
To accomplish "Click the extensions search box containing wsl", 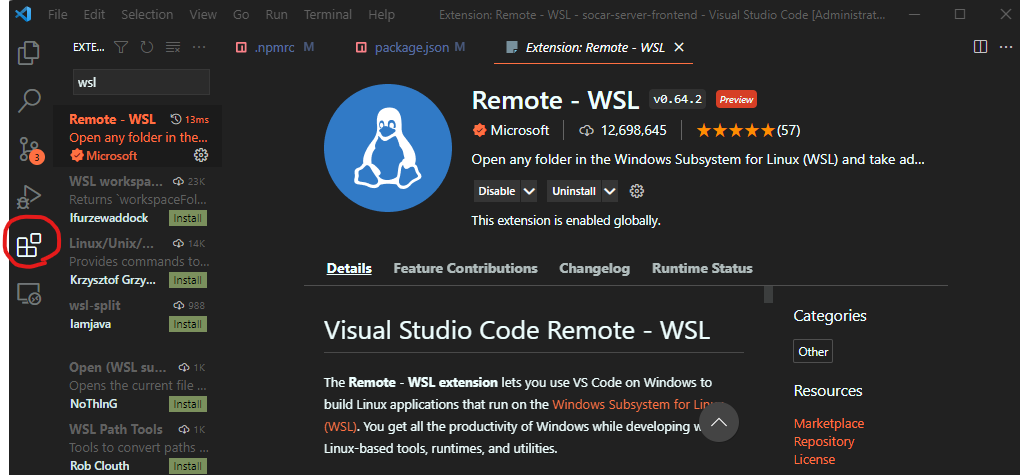I will click(x=141, y=83).
